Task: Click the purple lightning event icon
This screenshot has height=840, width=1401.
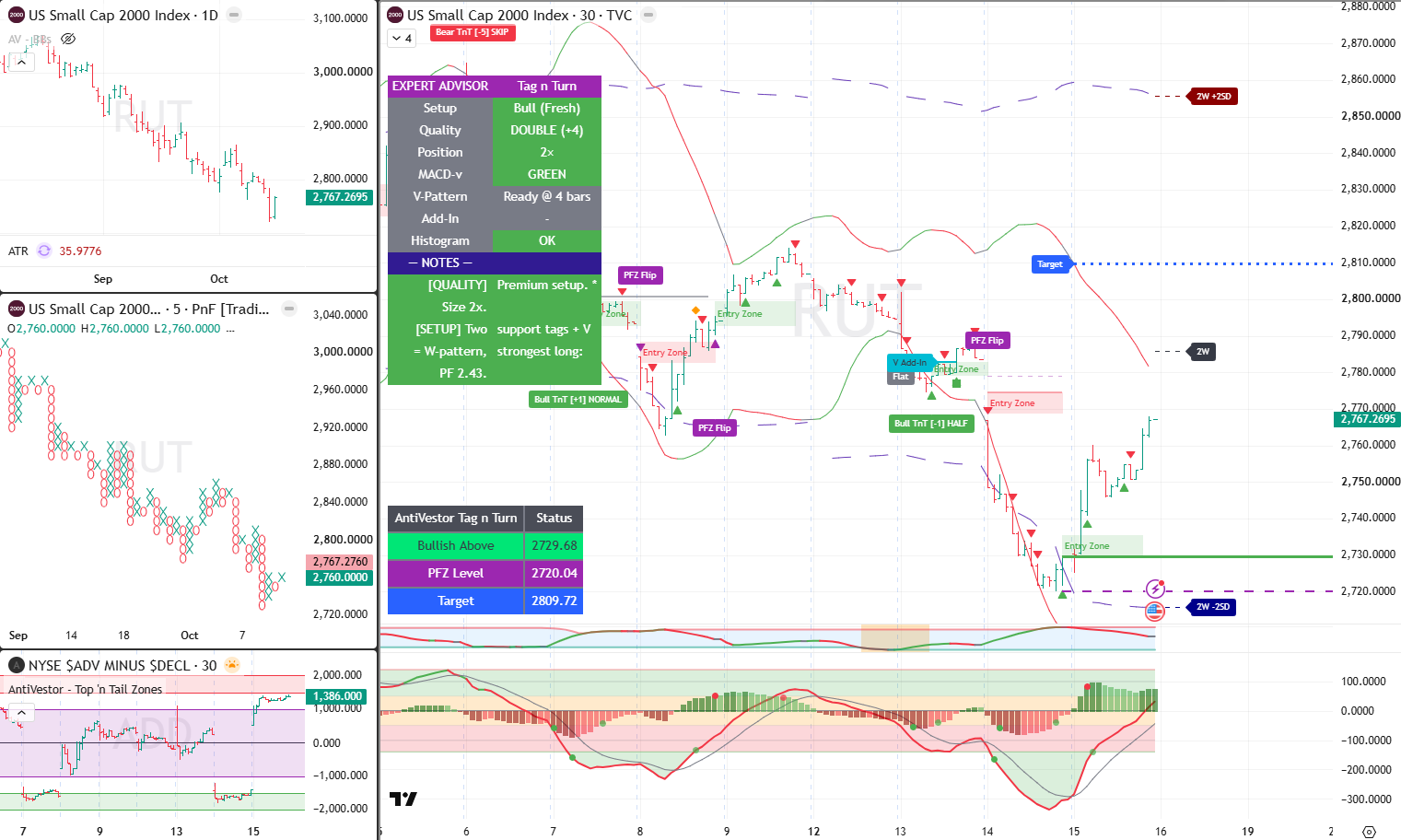Action: coord(1155,589)
